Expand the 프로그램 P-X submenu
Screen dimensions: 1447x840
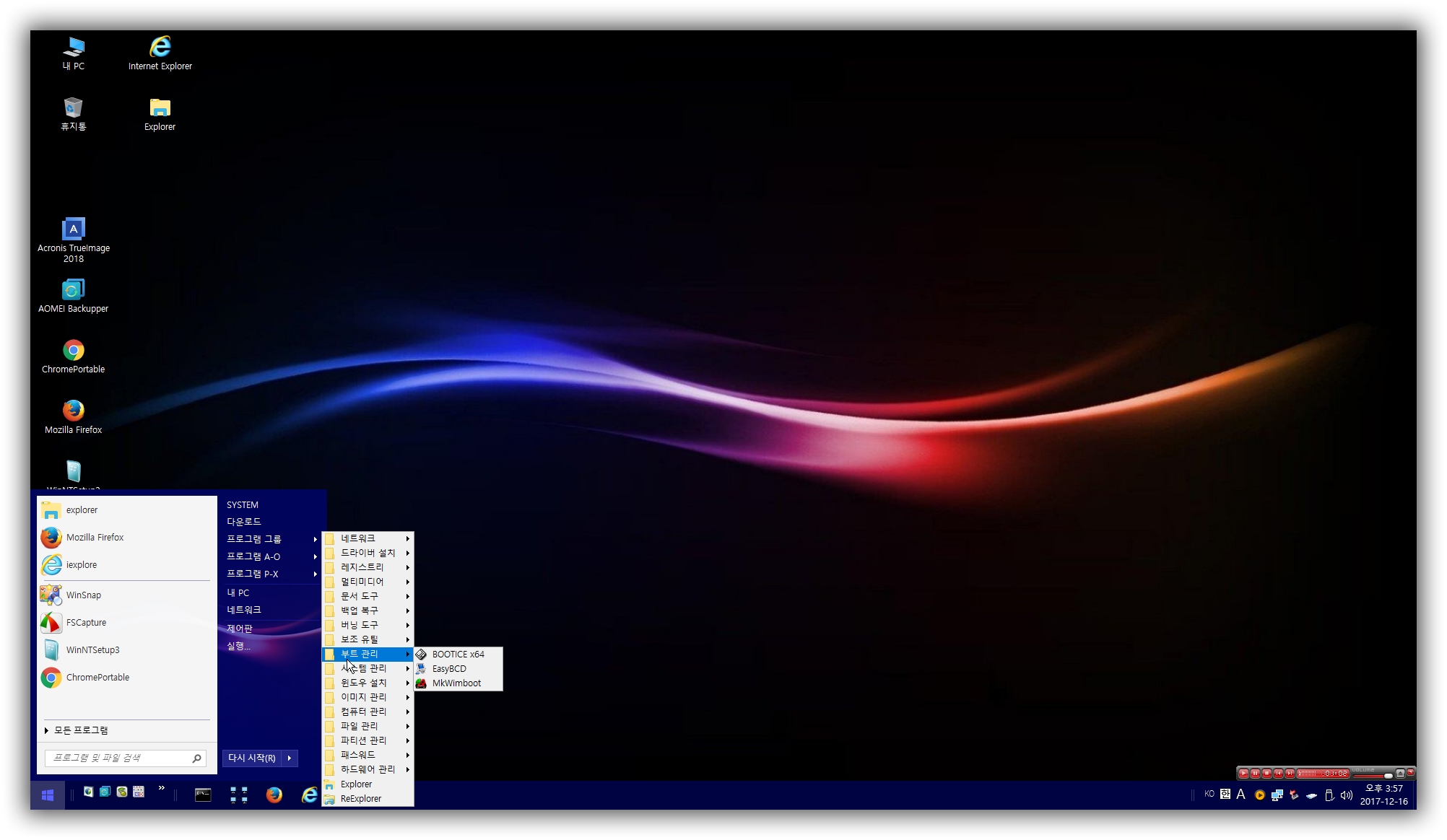(271, 574)
